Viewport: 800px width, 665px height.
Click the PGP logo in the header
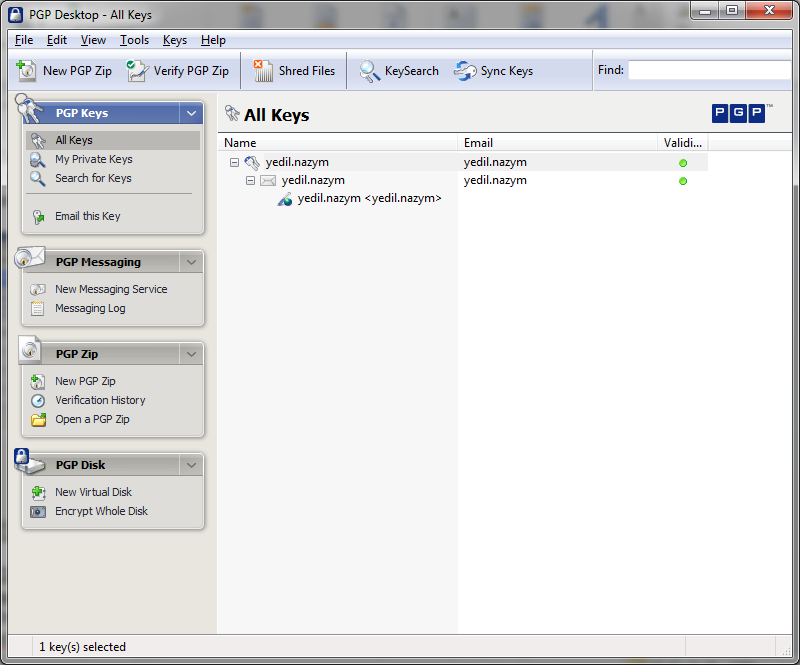click(738, 113)
